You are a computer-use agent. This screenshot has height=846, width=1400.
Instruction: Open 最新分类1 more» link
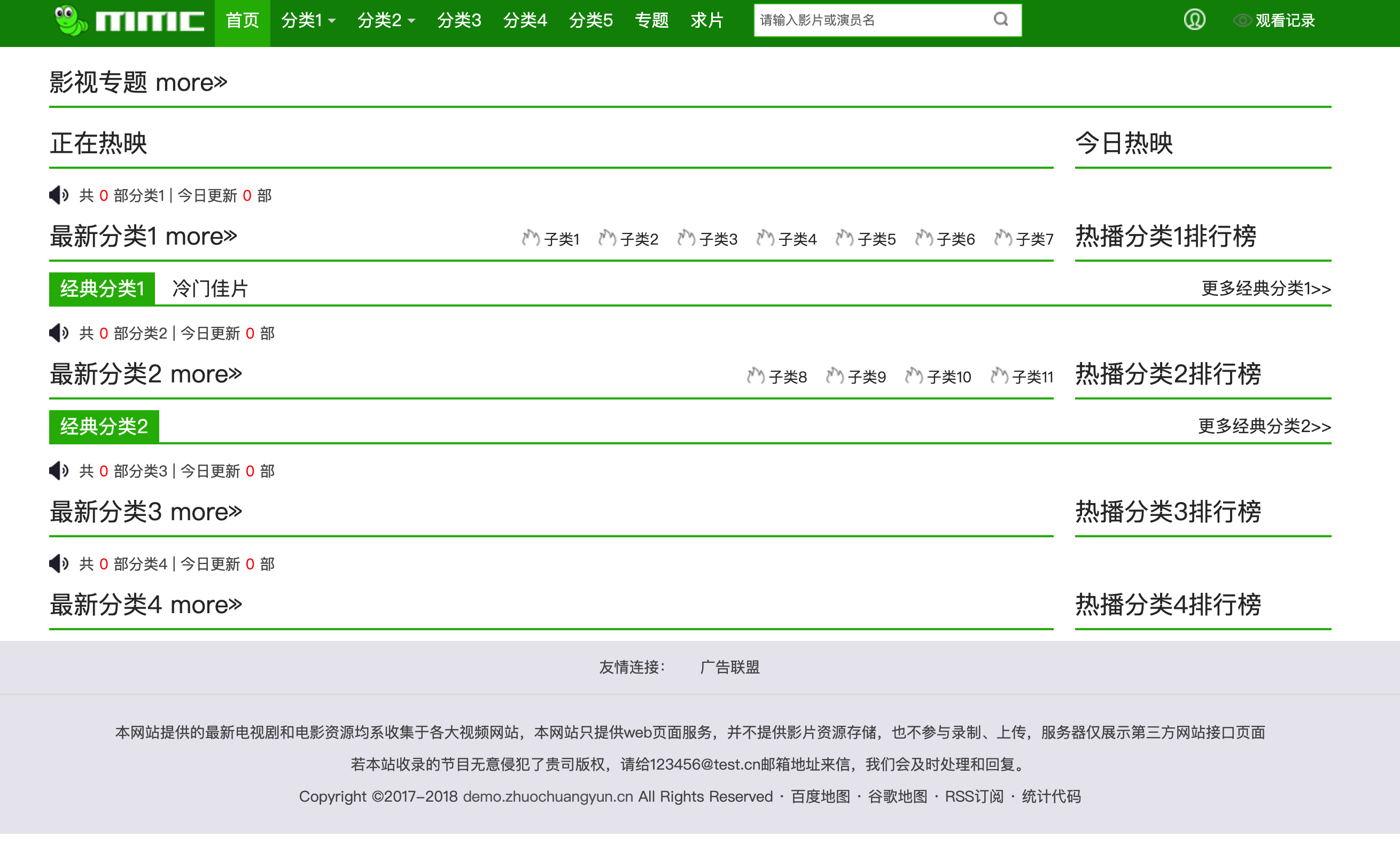(x=143, y=236)
